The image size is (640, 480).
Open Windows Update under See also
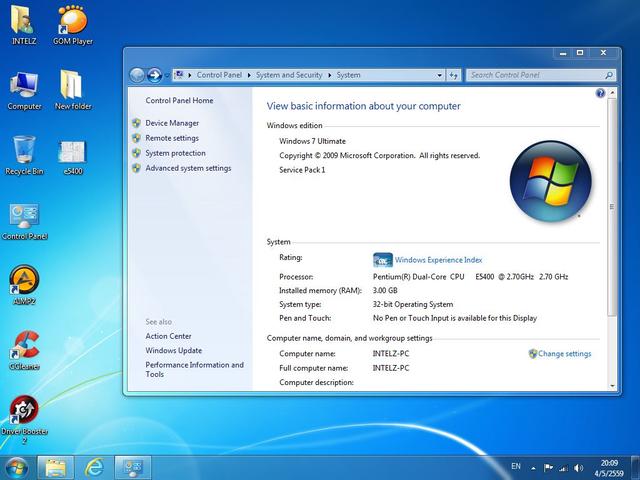tap(173, 350)
